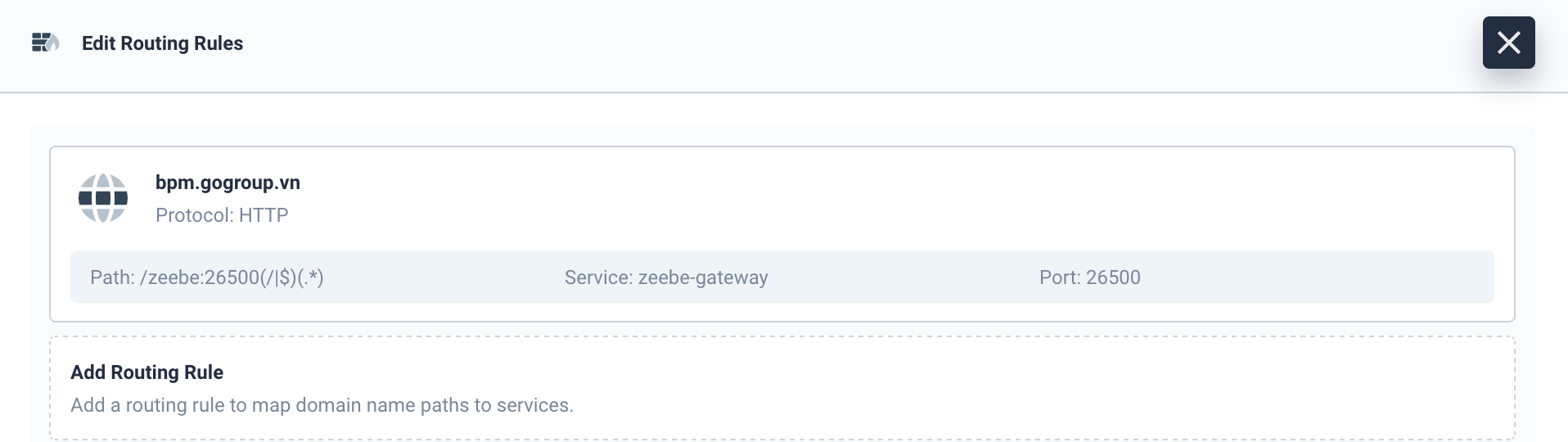The image size is (1568, 442).
Task: Click the X icon at top right
Action: tap(1508, 43)
